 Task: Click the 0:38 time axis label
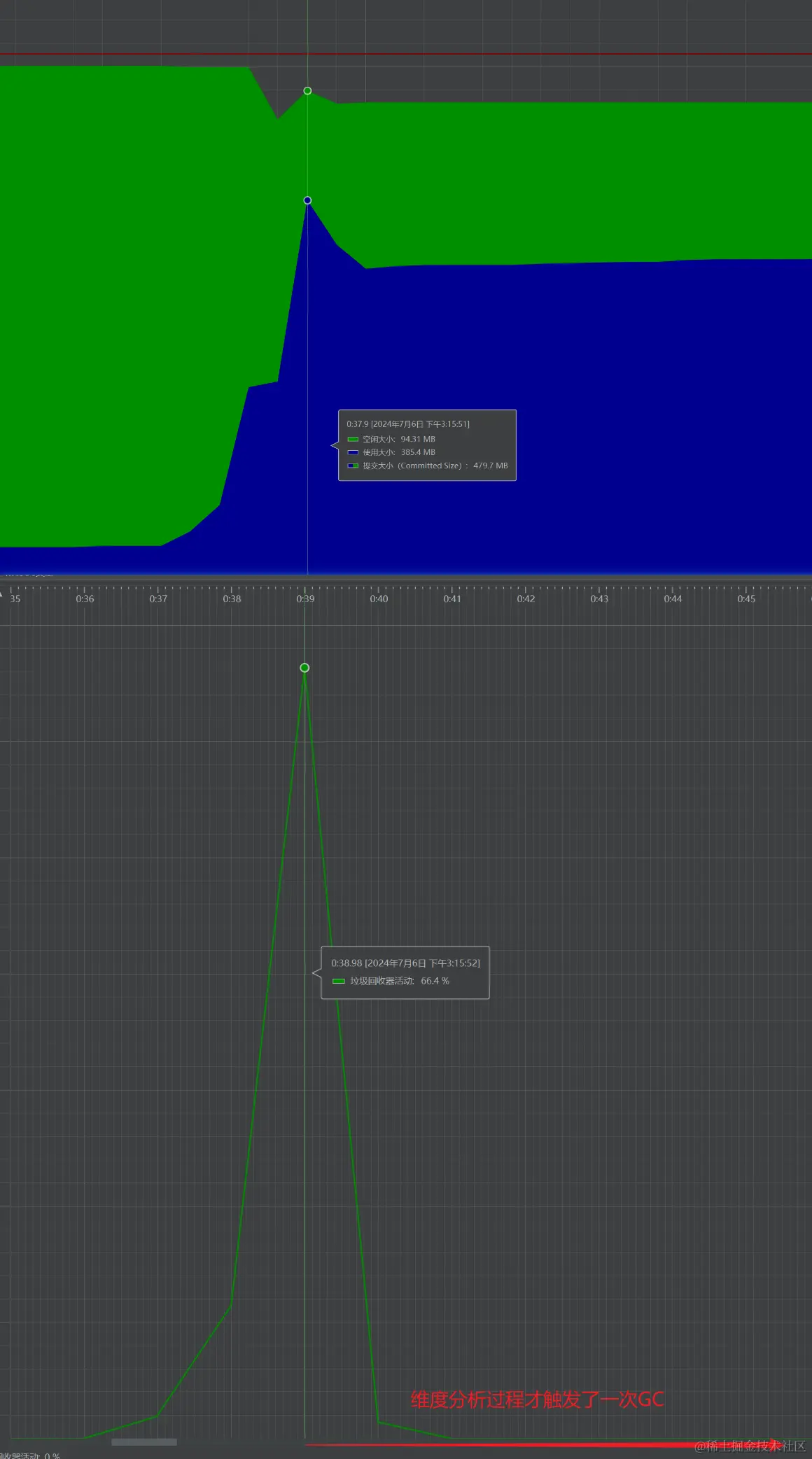pyautogui.click(x=232, y=599)
